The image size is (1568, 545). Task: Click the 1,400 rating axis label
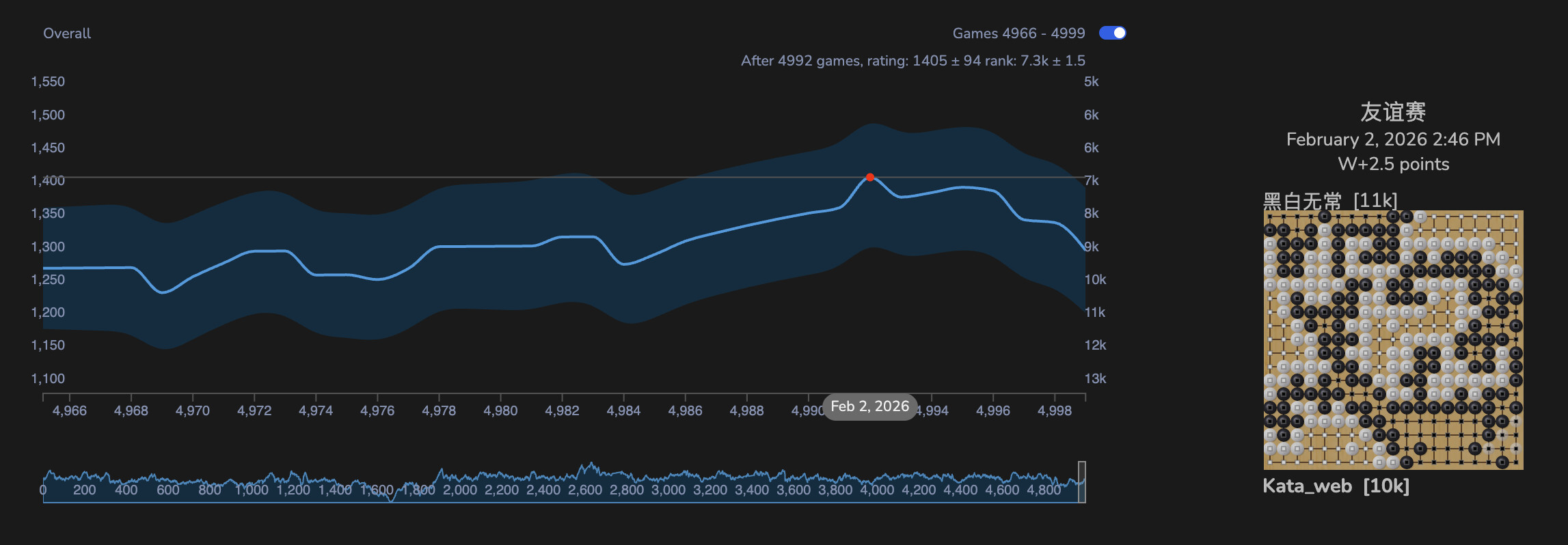[x=48, y=180]
